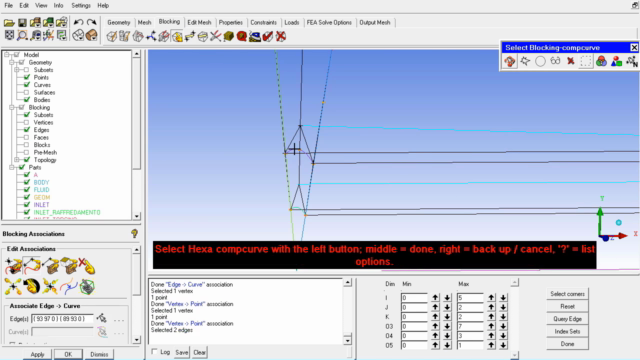Click the Dismiss button

coord(99,354)
